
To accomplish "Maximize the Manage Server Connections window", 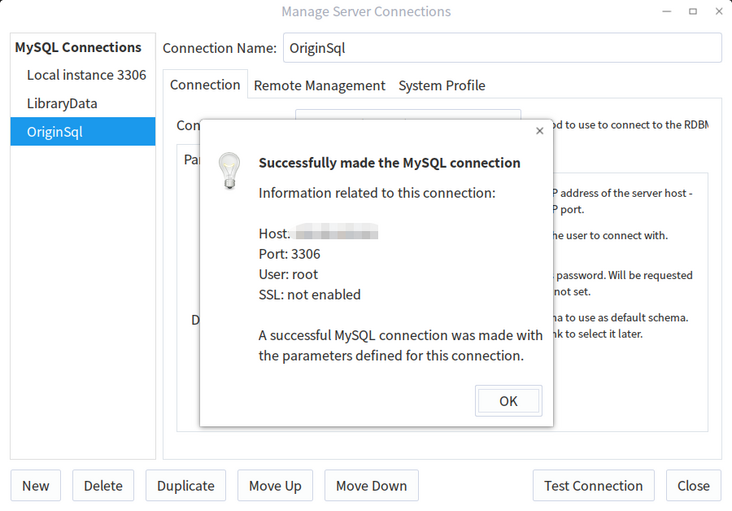I will point(692,12).
